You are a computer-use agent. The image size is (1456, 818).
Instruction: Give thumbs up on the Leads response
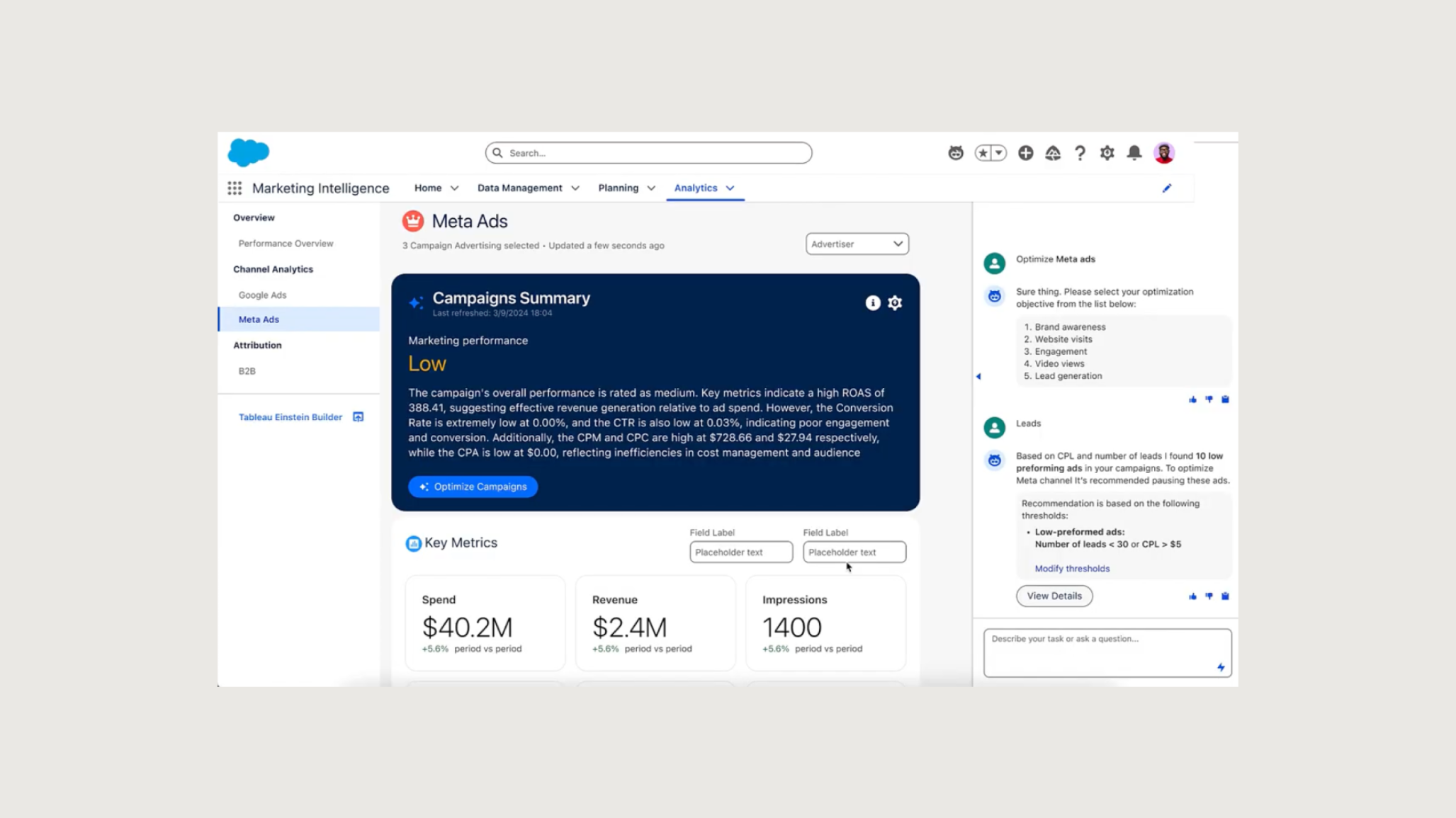(1192, 596)
